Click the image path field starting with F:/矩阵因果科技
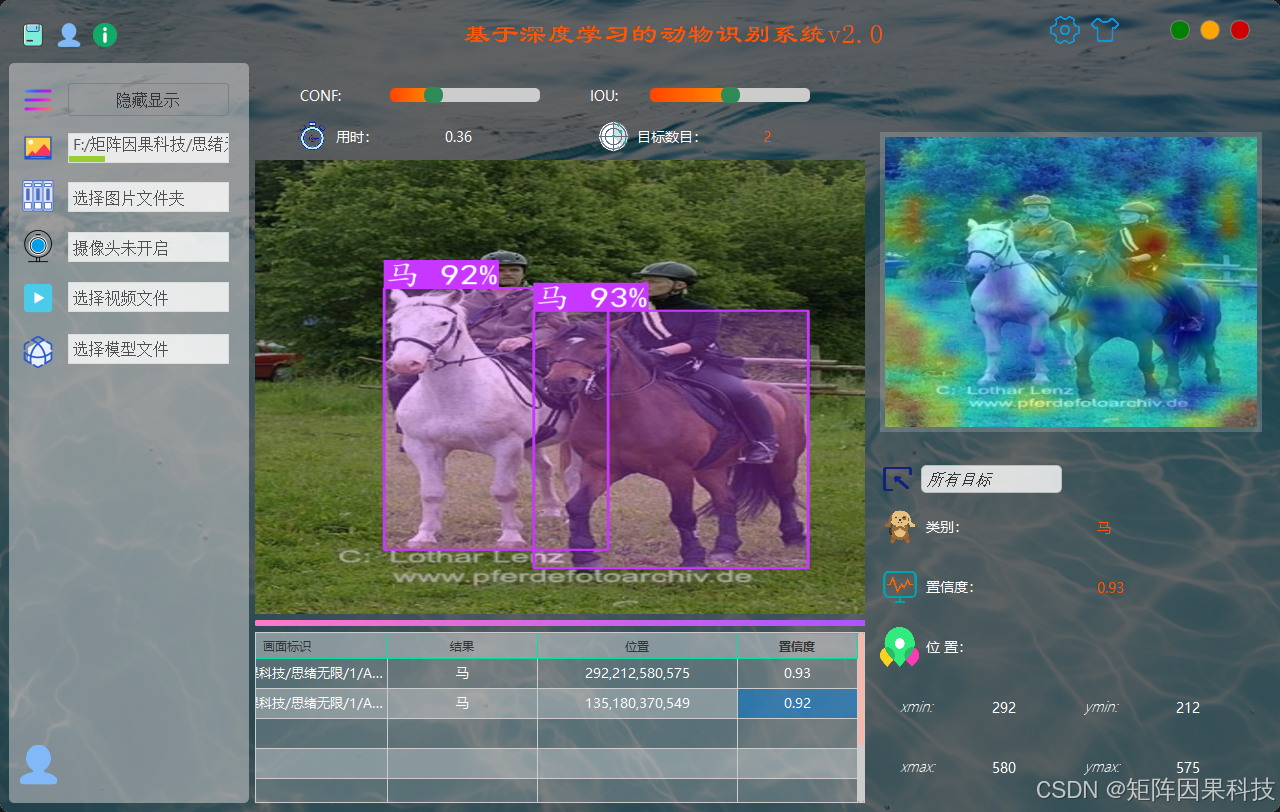The height and width of the screenshot is (812, 1280). point(148,147)
